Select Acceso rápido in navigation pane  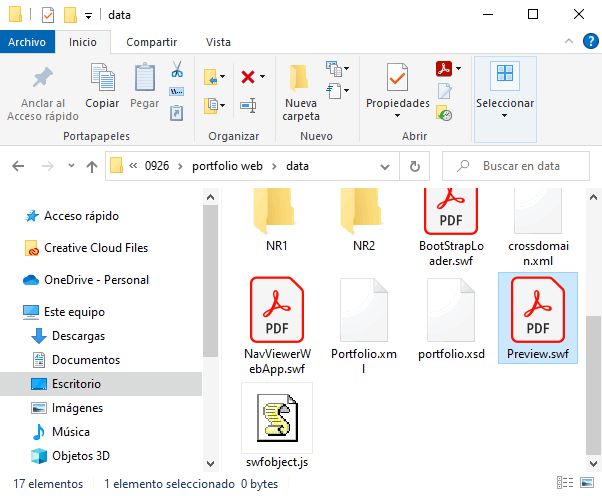click(81, 216)
